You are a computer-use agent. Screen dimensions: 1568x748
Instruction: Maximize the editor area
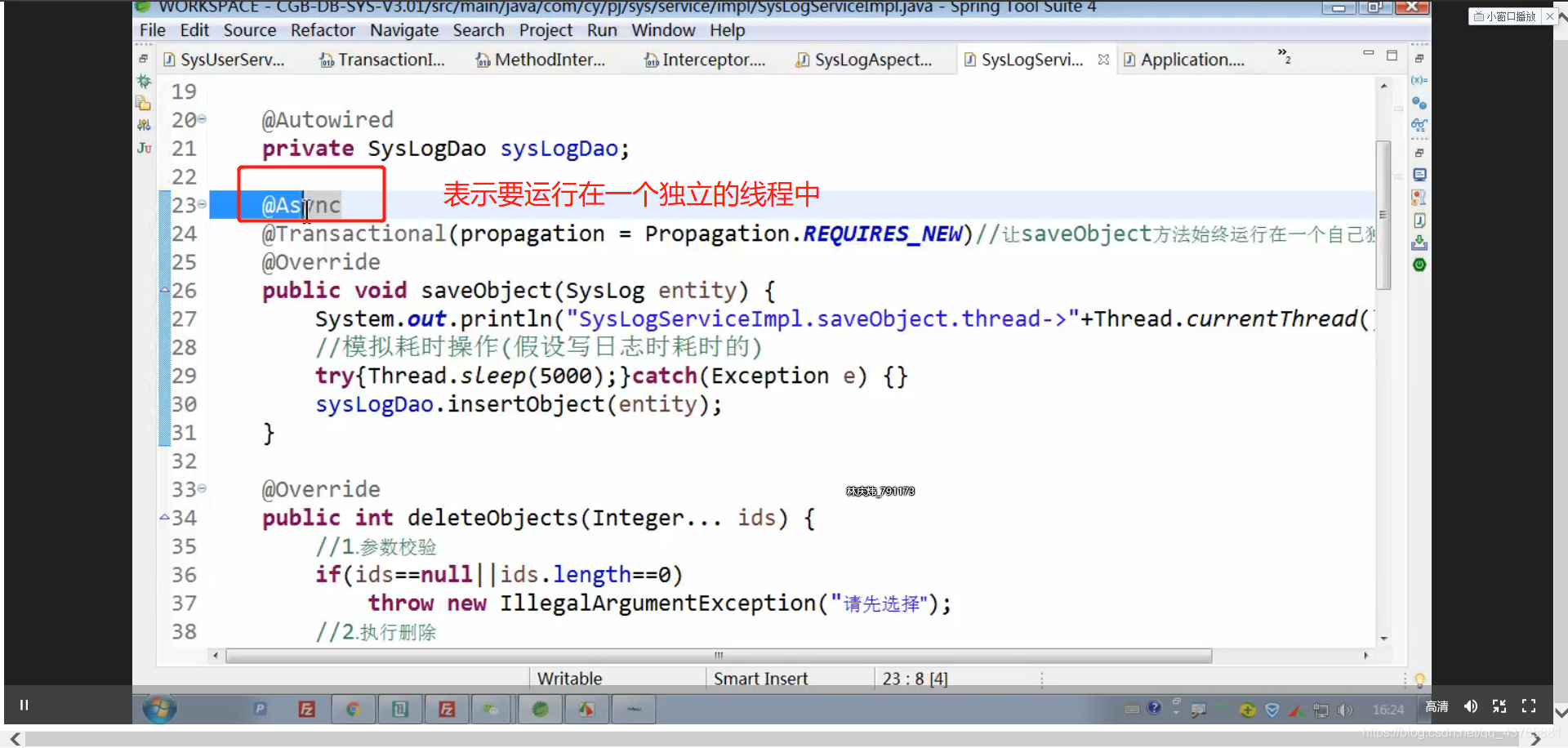tap(1392, 56)
